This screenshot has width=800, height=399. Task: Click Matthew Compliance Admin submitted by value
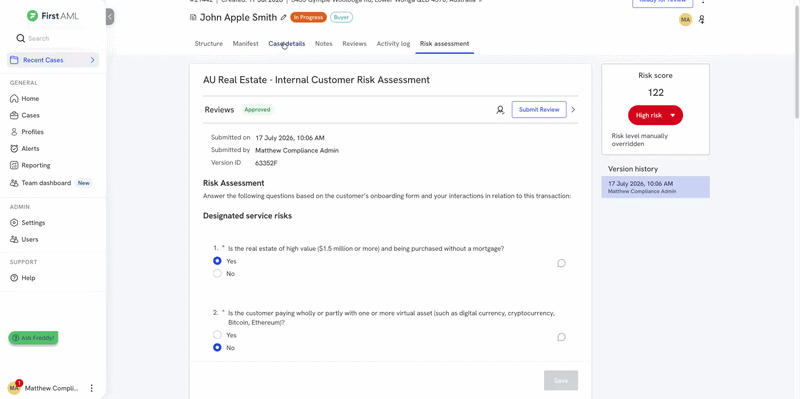(x=297, y=151)
